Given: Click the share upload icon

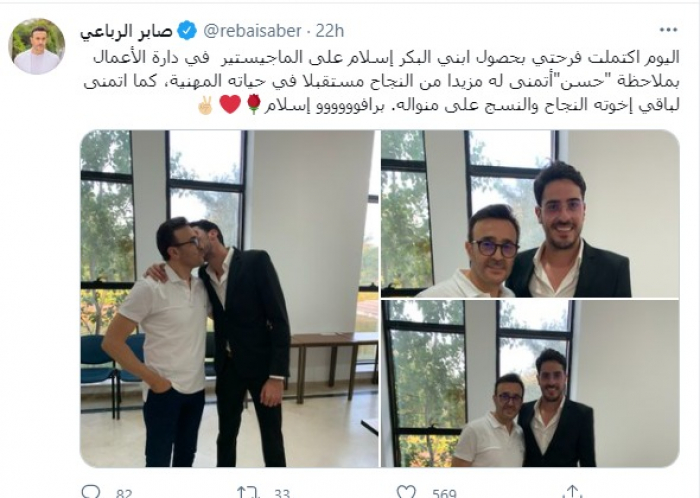Looking at the screenshot, I should (572, 492).
